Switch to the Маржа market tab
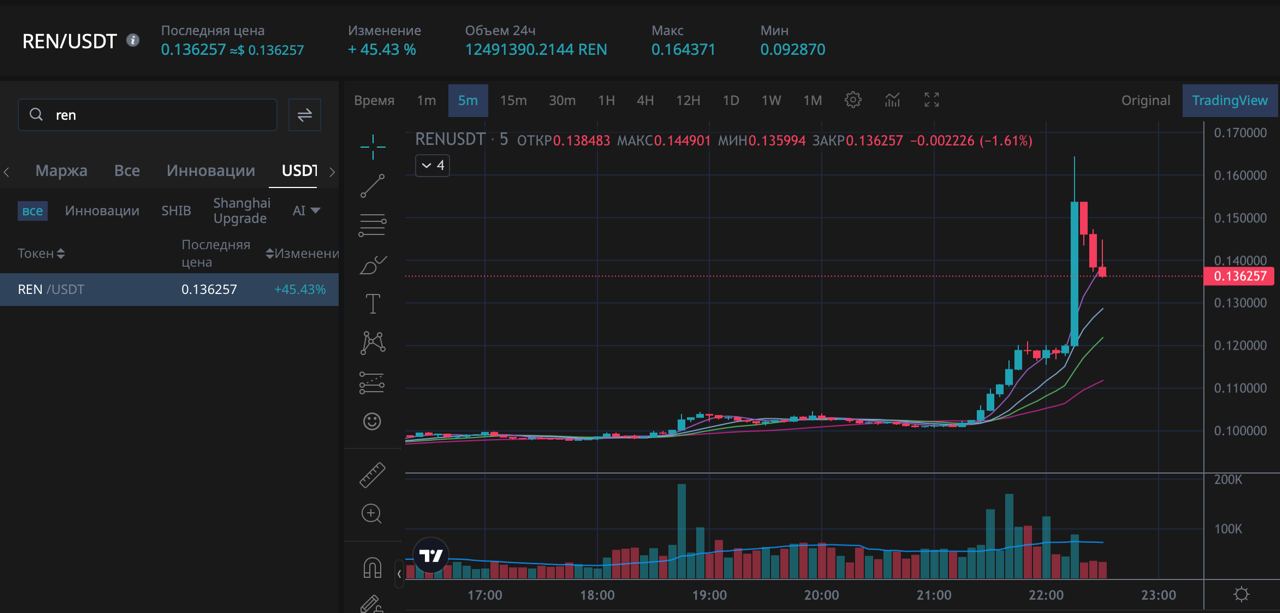Viewport: 1280px width, 613px height. (x=61, y=171)
